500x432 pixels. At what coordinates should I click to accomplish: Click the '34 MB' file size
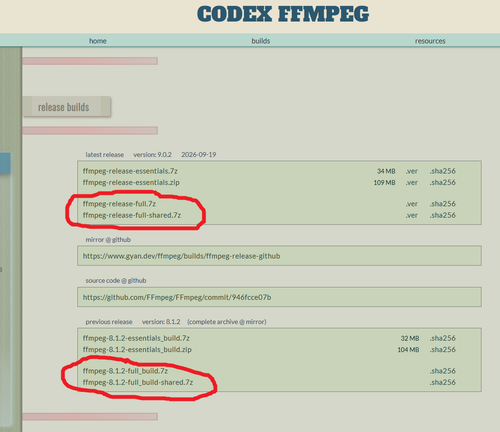tap(386, 171)
